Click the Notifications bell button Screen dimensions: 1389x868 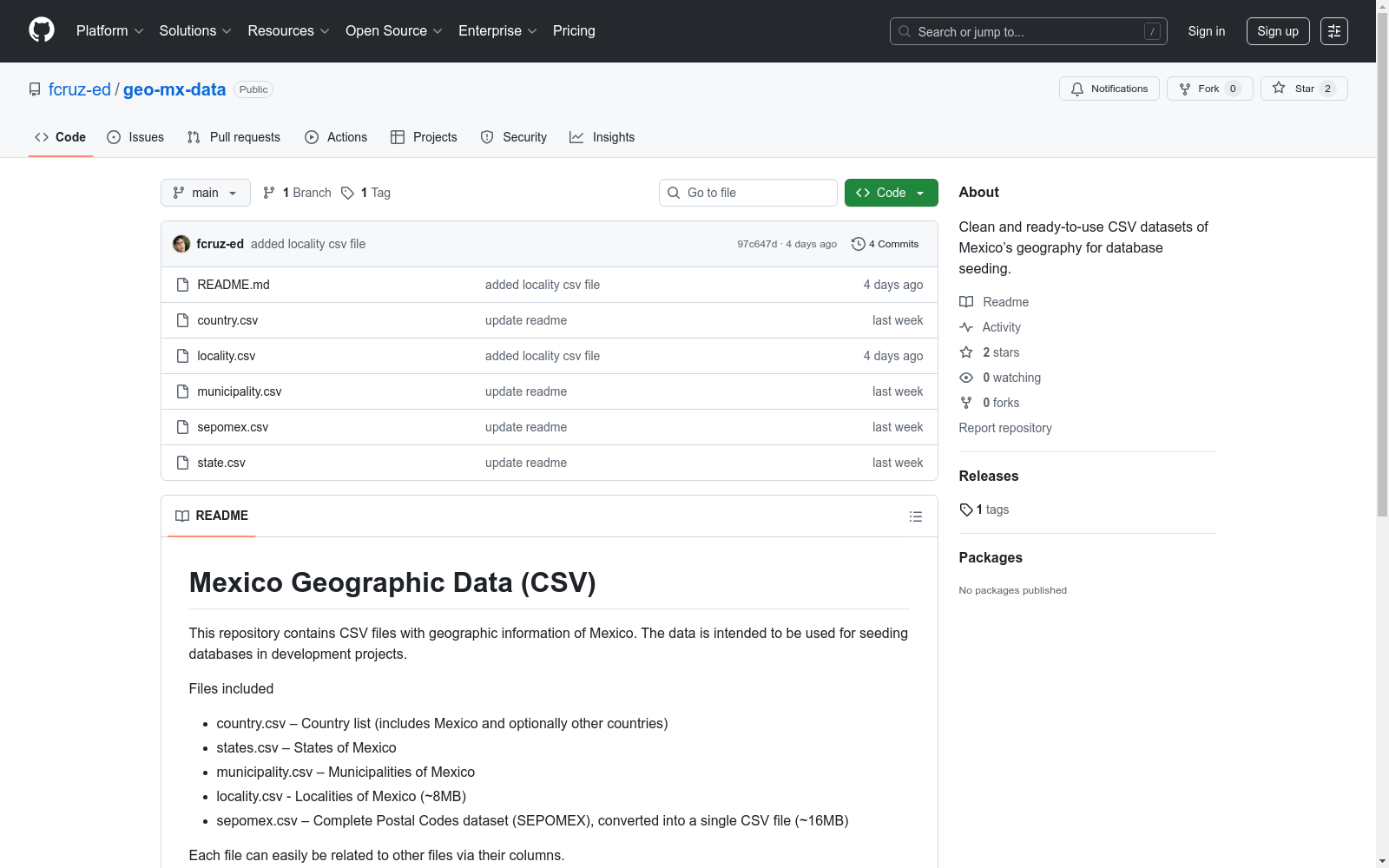pyautogui.click(x=1109, y=89)
